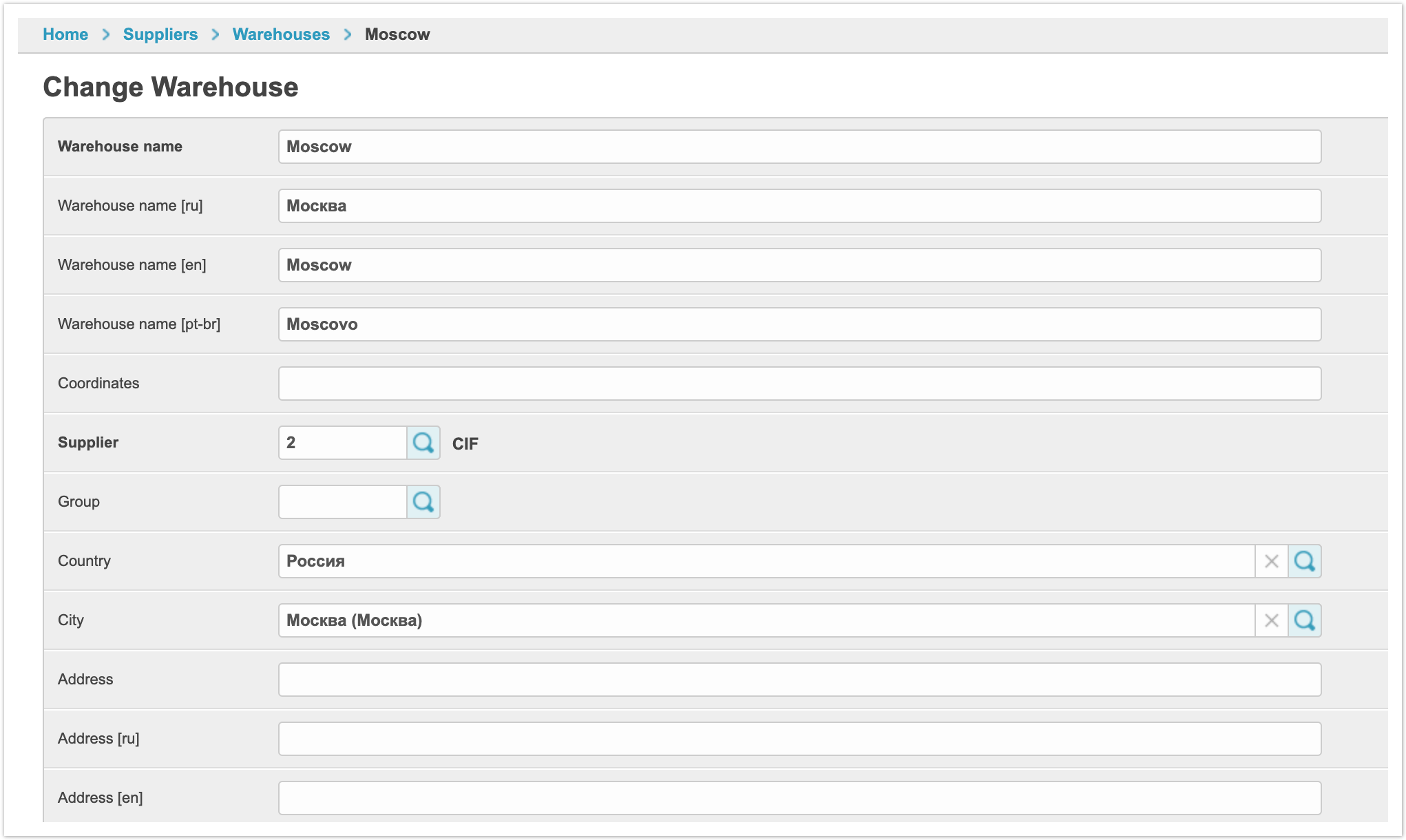1406x840 pixels.
Task: Focus the empty Address input field
Action: [799, 680]
